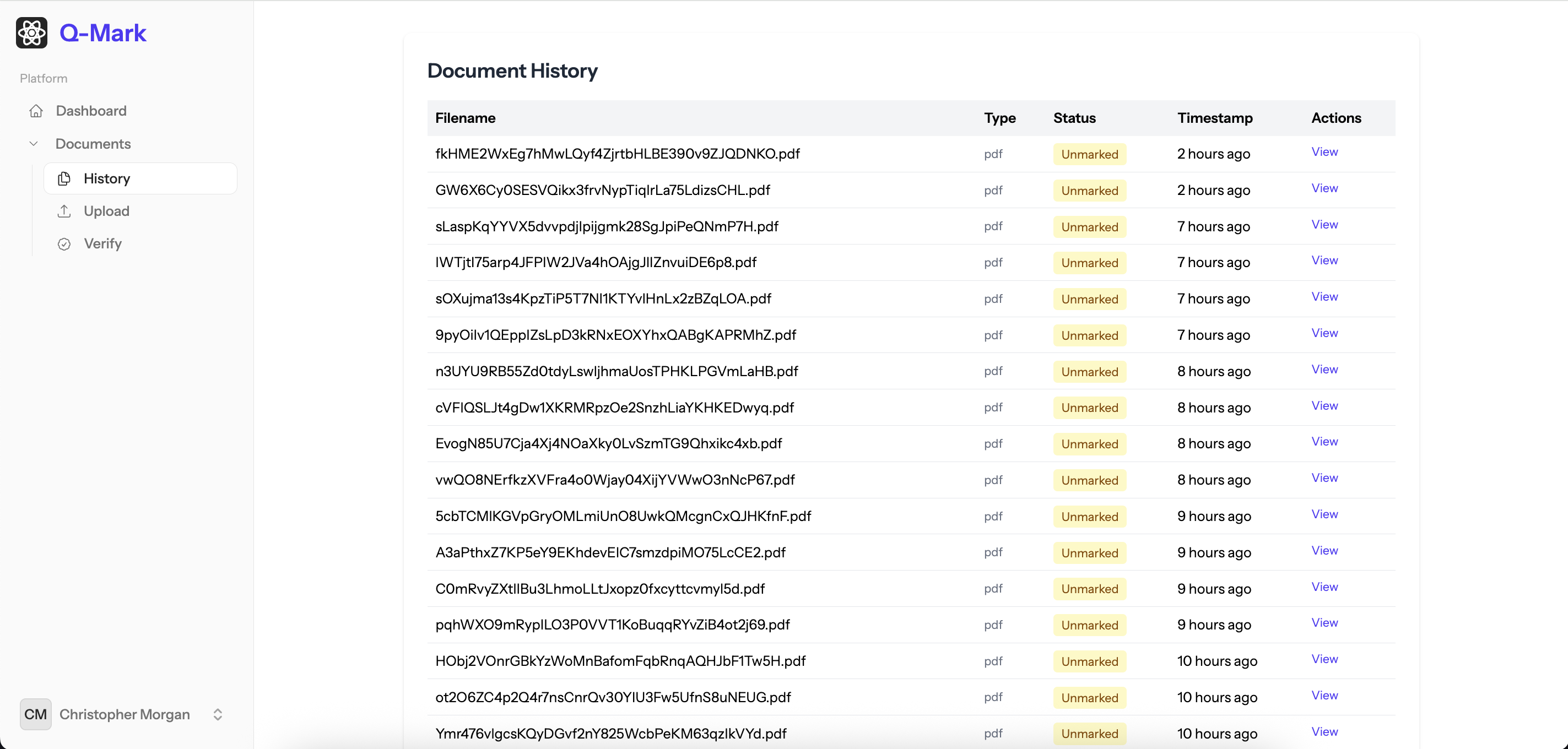Click the Upload arrow icon

pos(64,211)
